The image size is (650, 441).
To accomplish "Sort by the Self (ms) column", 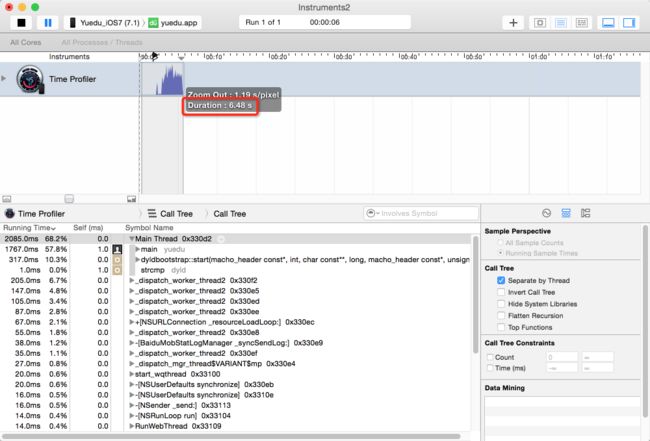I will (x=88, y=228).
